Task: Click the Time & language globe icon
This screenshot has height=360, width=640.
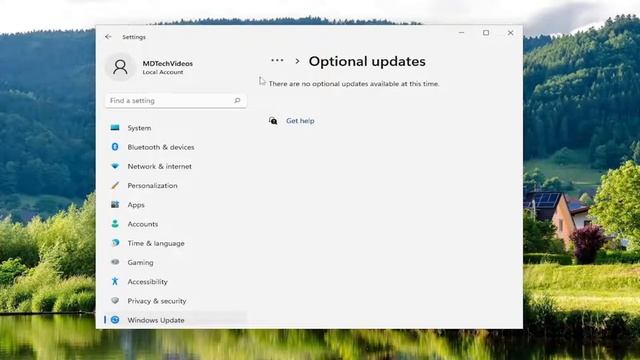Action: [115, 243]
